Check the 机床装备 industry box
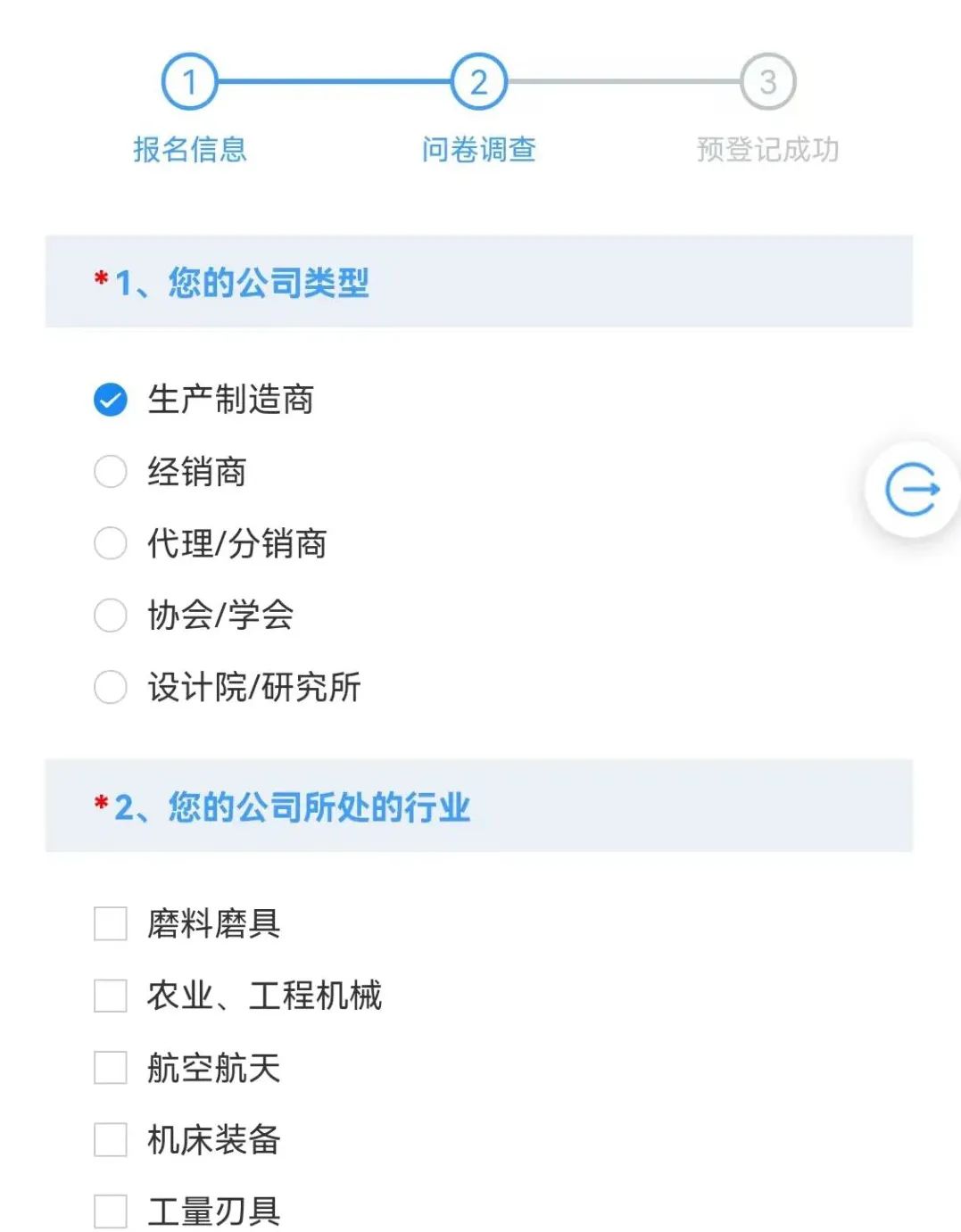 [x=111, y=1139]
